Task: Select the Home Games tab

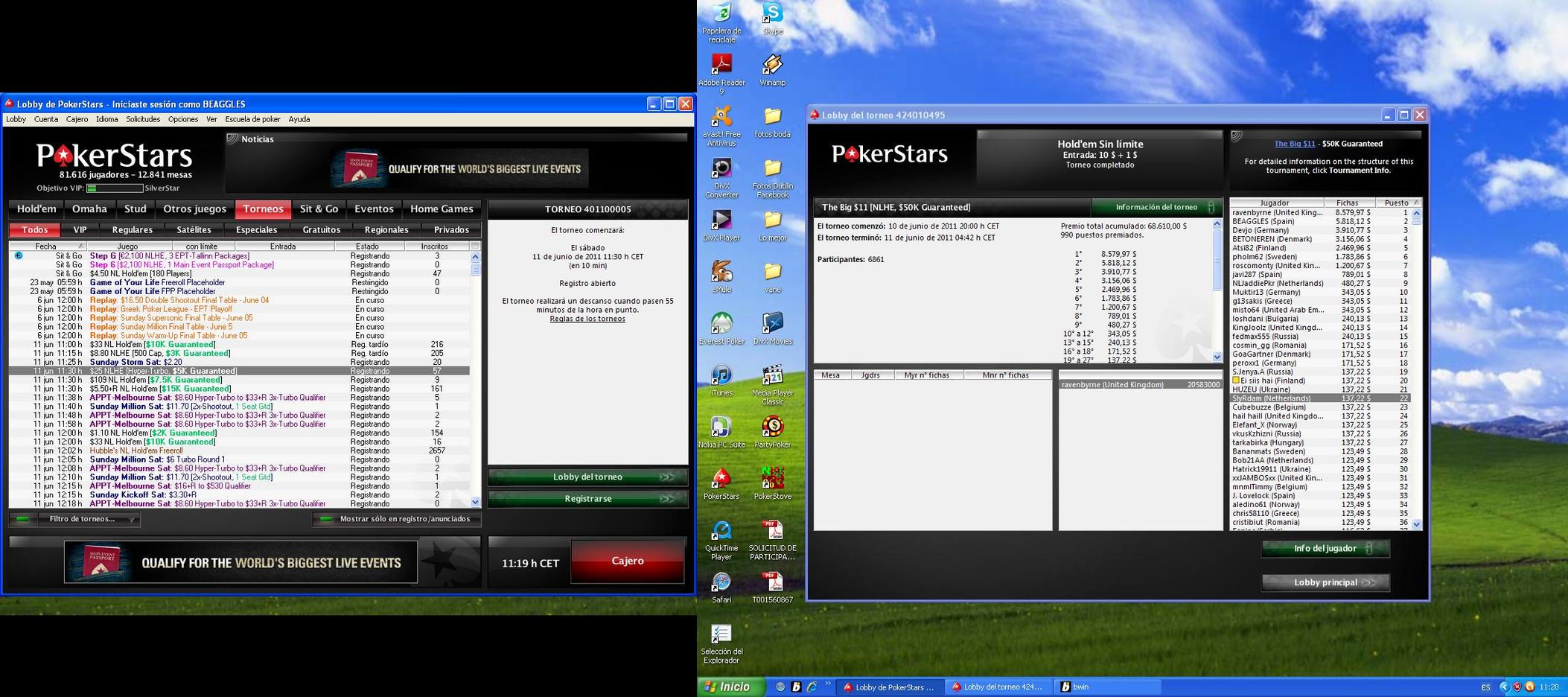Action: coord(442,209)
